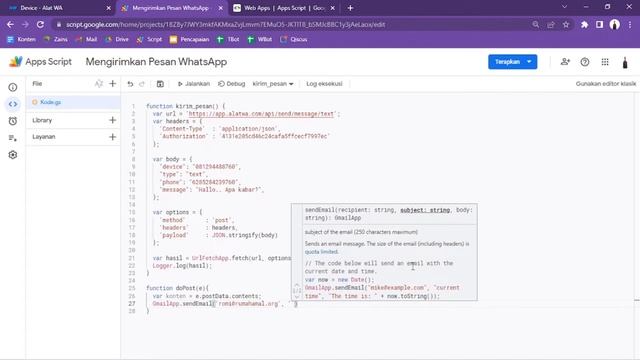Undo the last edit in editor toolbar
This screenshot has width=640, height=360.
tap(130, 84)
